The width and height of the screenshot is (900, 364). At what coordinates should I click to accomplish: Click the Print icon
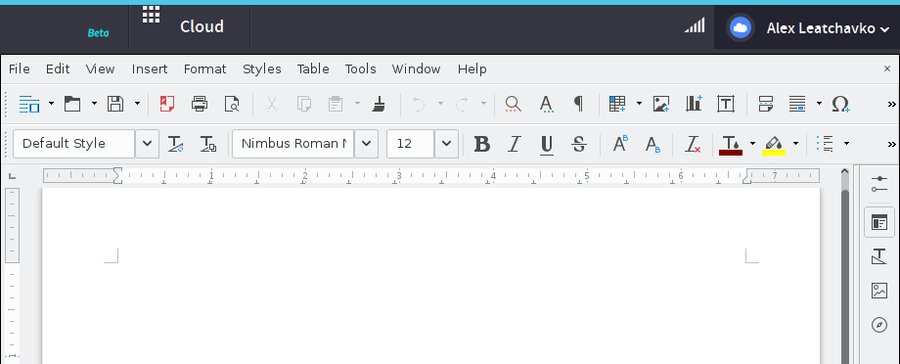[x=199, y=104]
